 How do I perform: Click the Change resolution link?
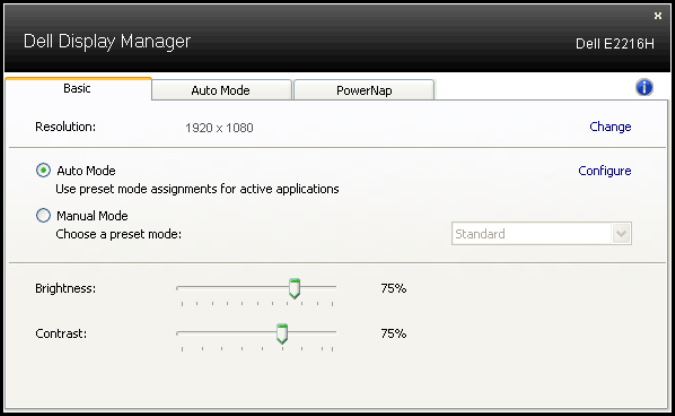coord(610,127)
